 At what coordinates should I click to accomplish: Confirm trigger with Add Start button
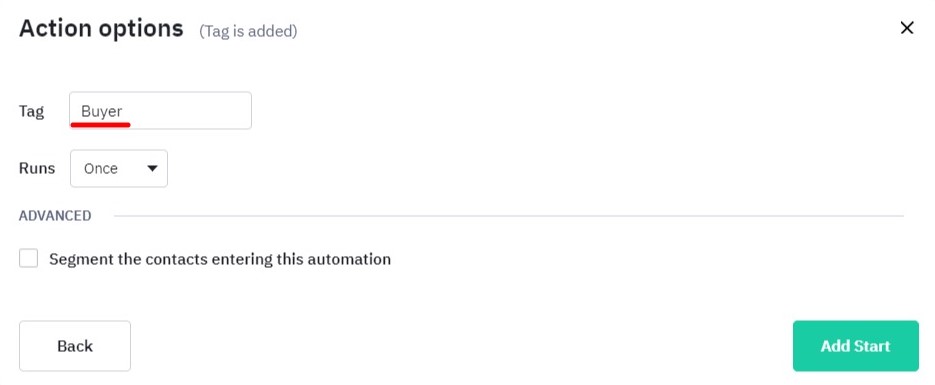coord(855,346)
